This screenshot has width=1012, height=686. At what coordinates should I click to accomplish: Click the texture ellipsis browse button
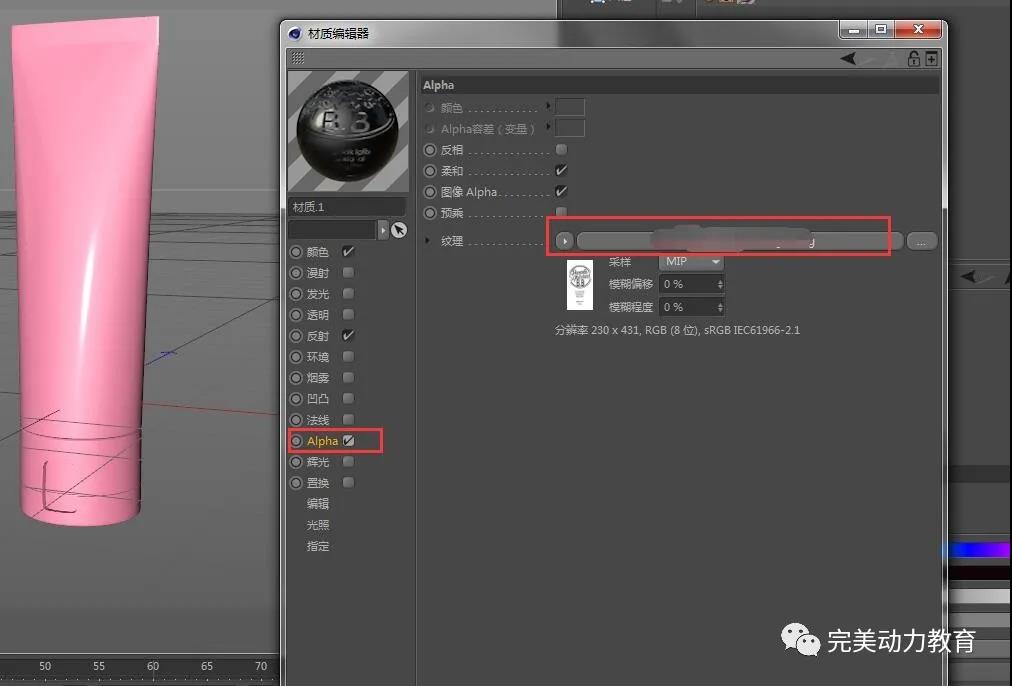click(x=922, y=241)
